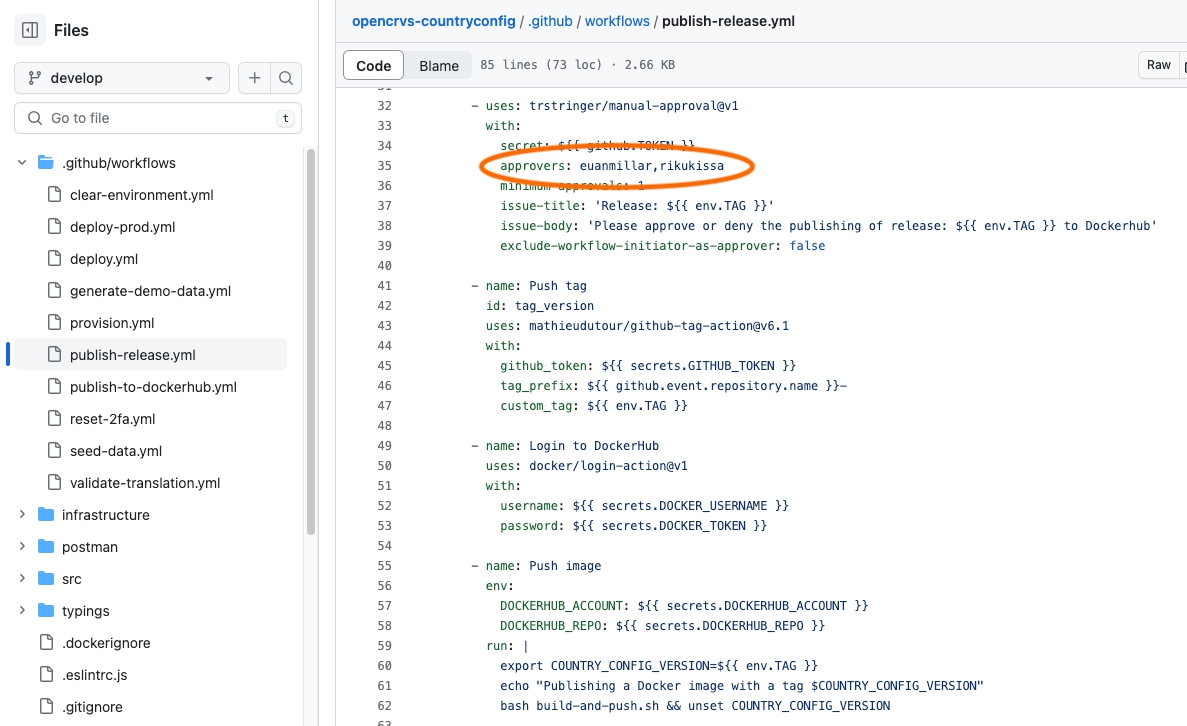The image size is (1187, 726).
Task: Open the workflows breadcrumb link
Action: point(616,21)
